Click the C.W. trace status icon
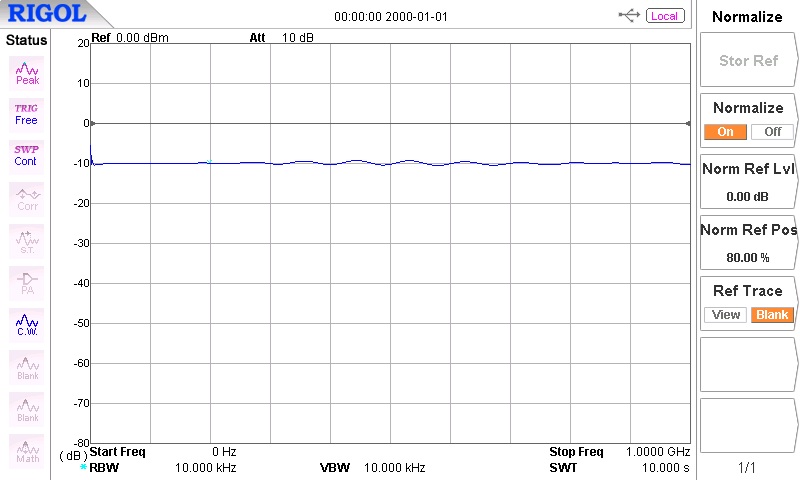Viewport: 800px width, 480px height. point(27,324)
